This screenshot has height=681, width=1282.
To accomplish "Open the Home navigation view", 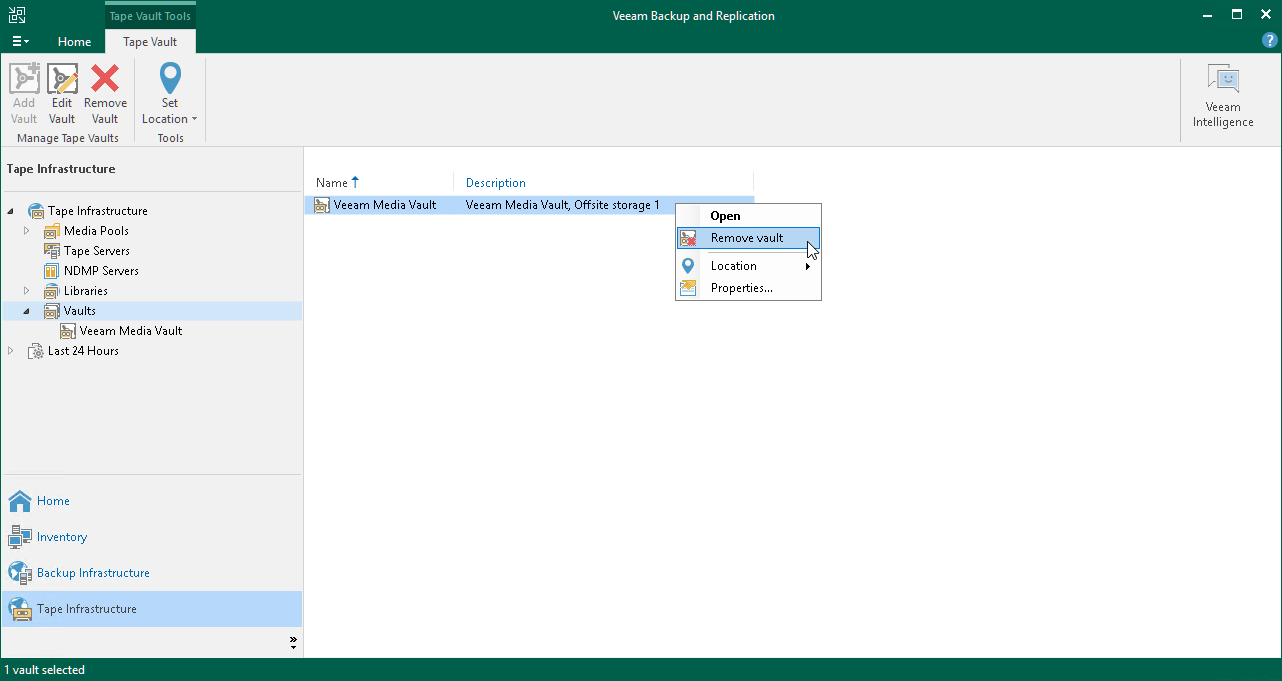I will 152,501.
